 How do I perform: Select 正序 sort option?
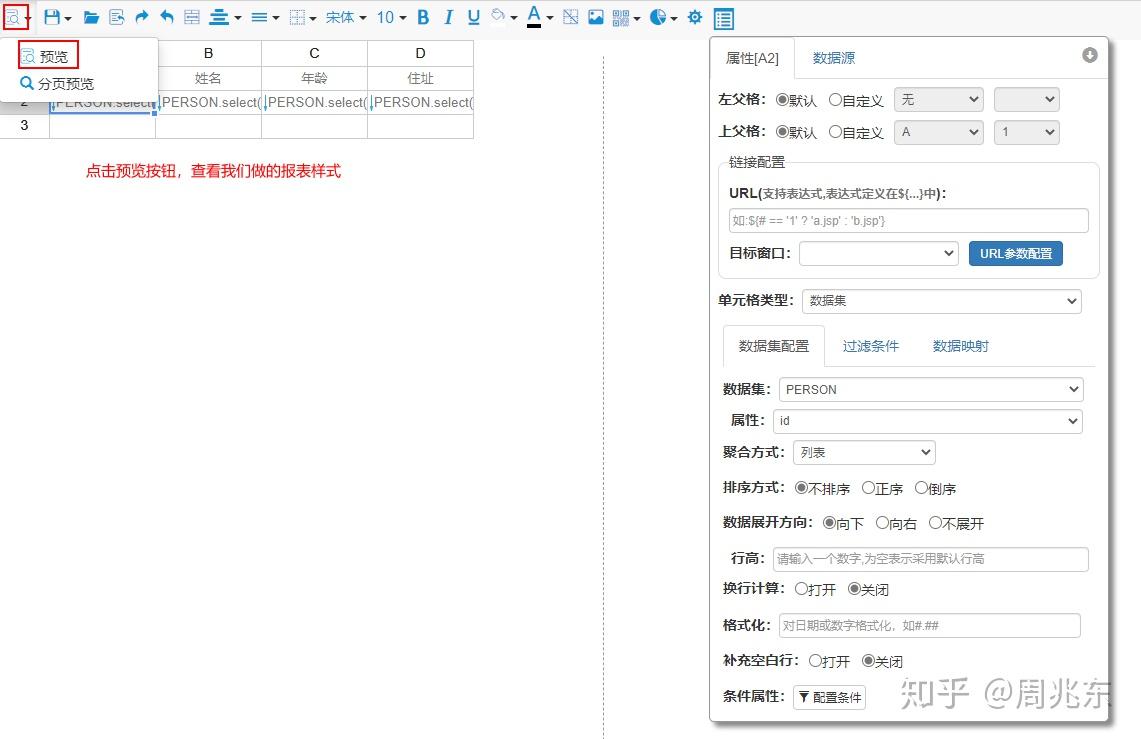point(868,488)
